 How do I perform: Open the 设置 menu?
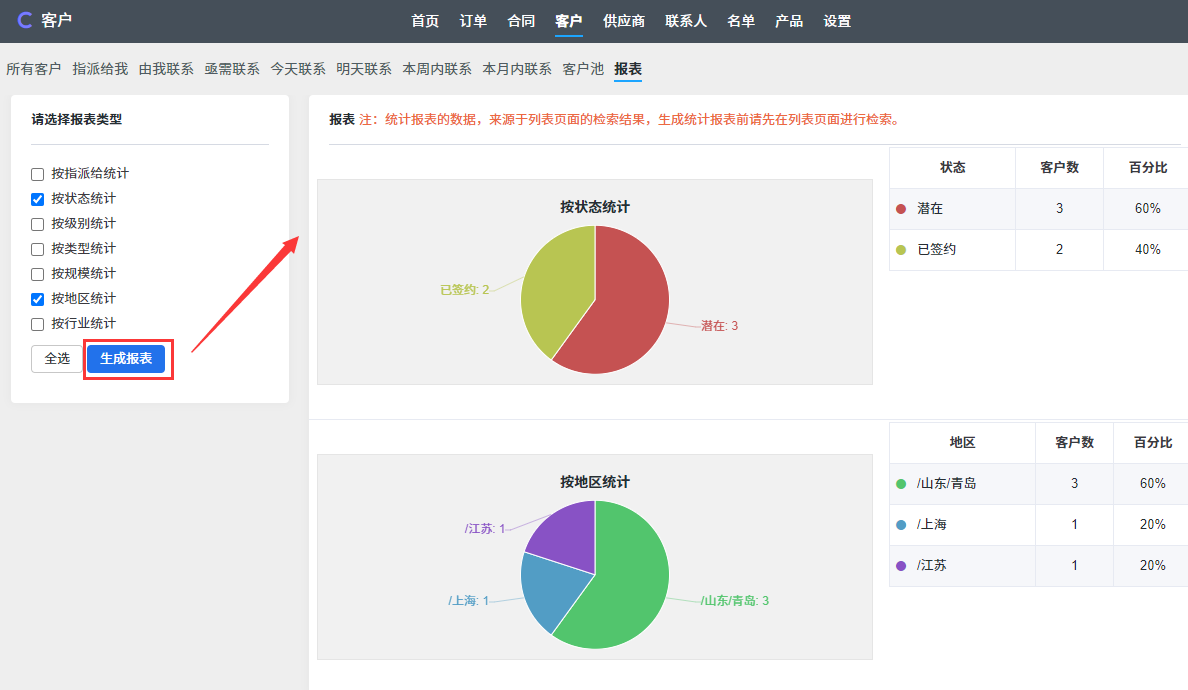837,21
